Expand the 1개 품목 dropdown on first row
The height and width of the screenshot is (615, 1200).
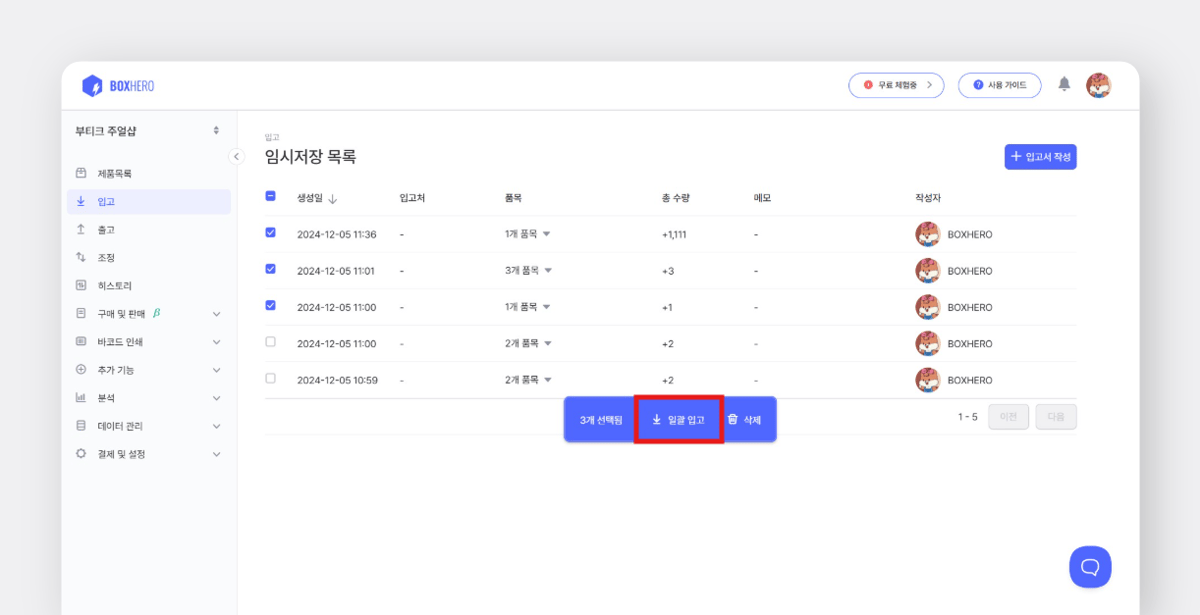546,233
